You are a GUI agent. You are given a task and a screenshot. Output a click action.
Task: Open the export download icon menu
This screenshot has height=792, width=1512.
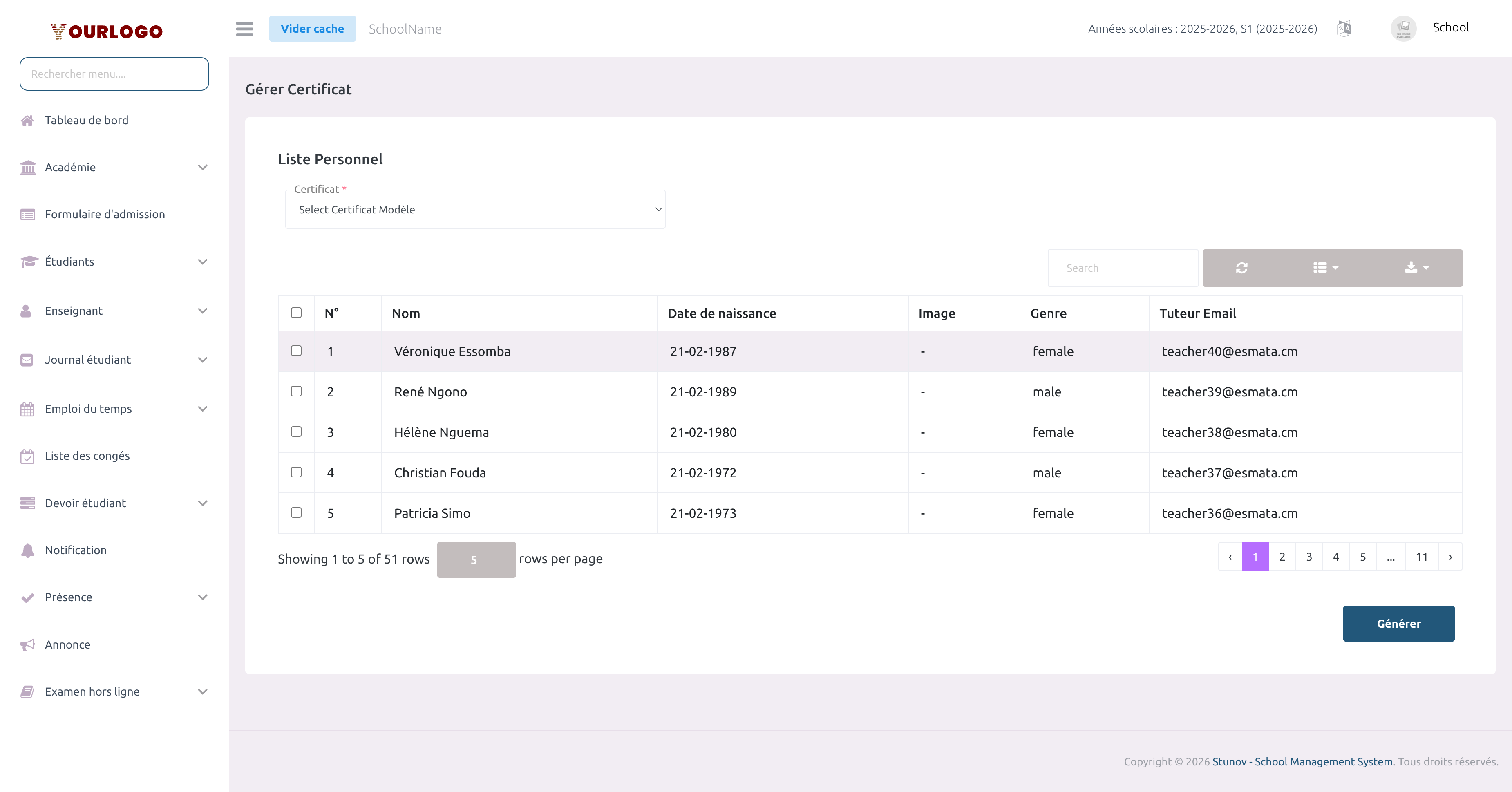point(1416,268)
